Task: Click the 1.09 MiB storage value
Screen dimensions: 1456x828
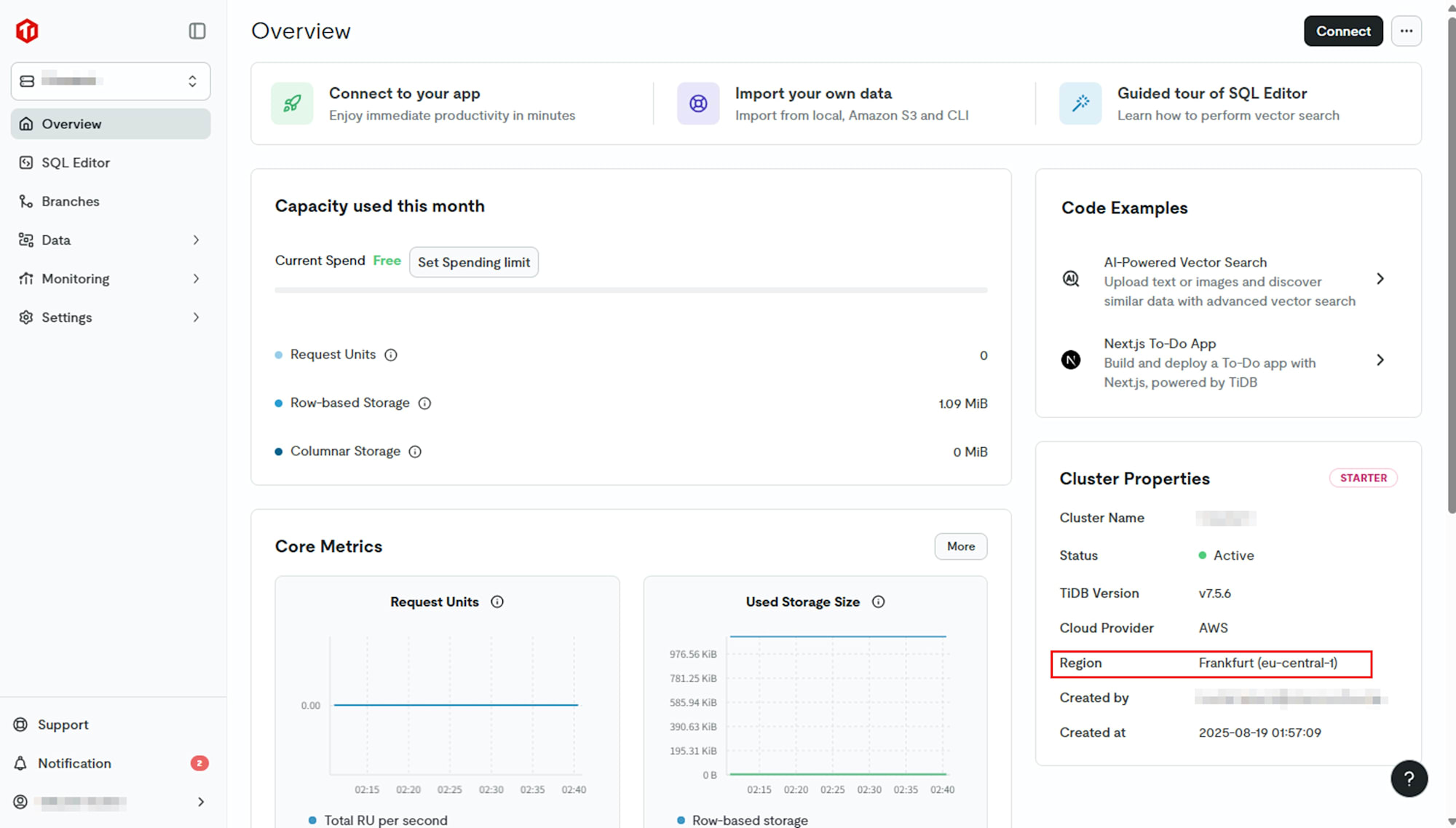Action: point(962,403)
